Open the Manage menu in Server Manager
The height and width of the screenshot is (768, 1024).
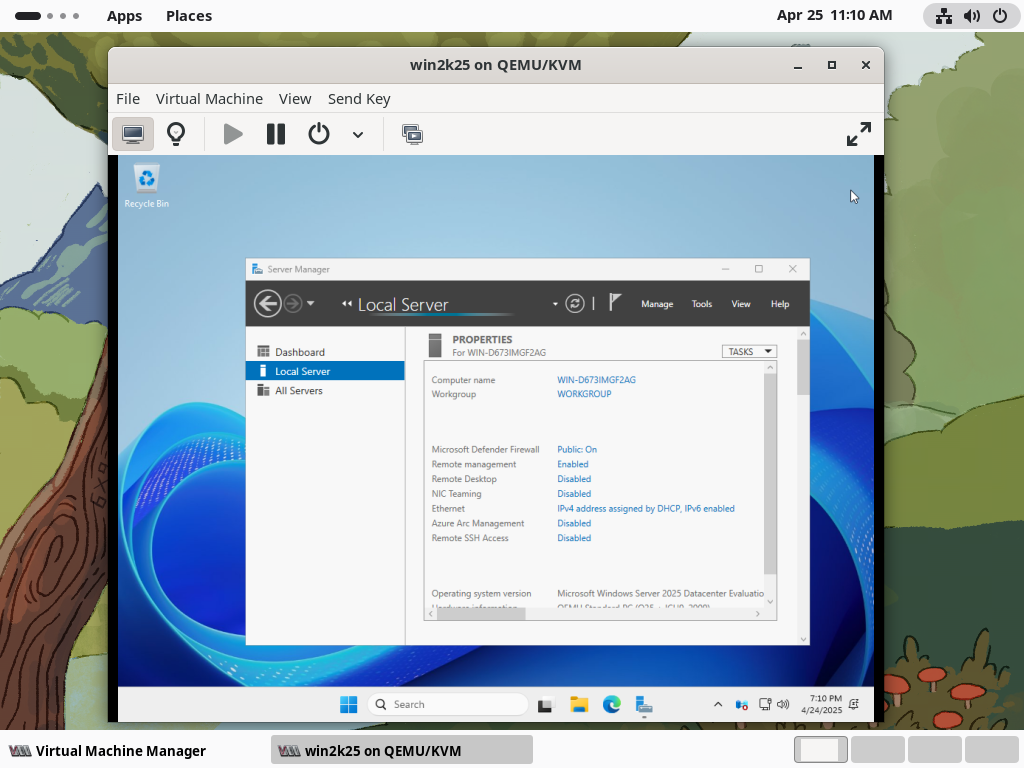656,304
